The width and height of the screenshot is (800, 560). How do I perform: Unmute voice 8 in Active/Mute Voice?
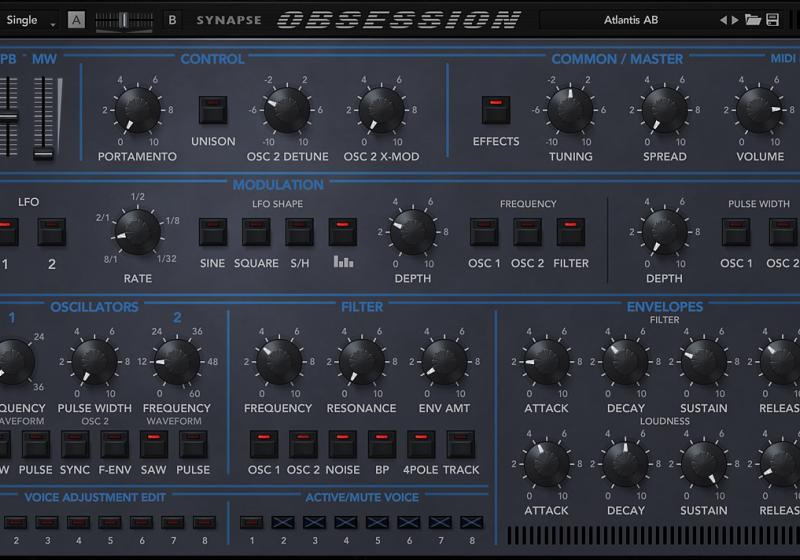pyautogui.click(x=471, y=522)
